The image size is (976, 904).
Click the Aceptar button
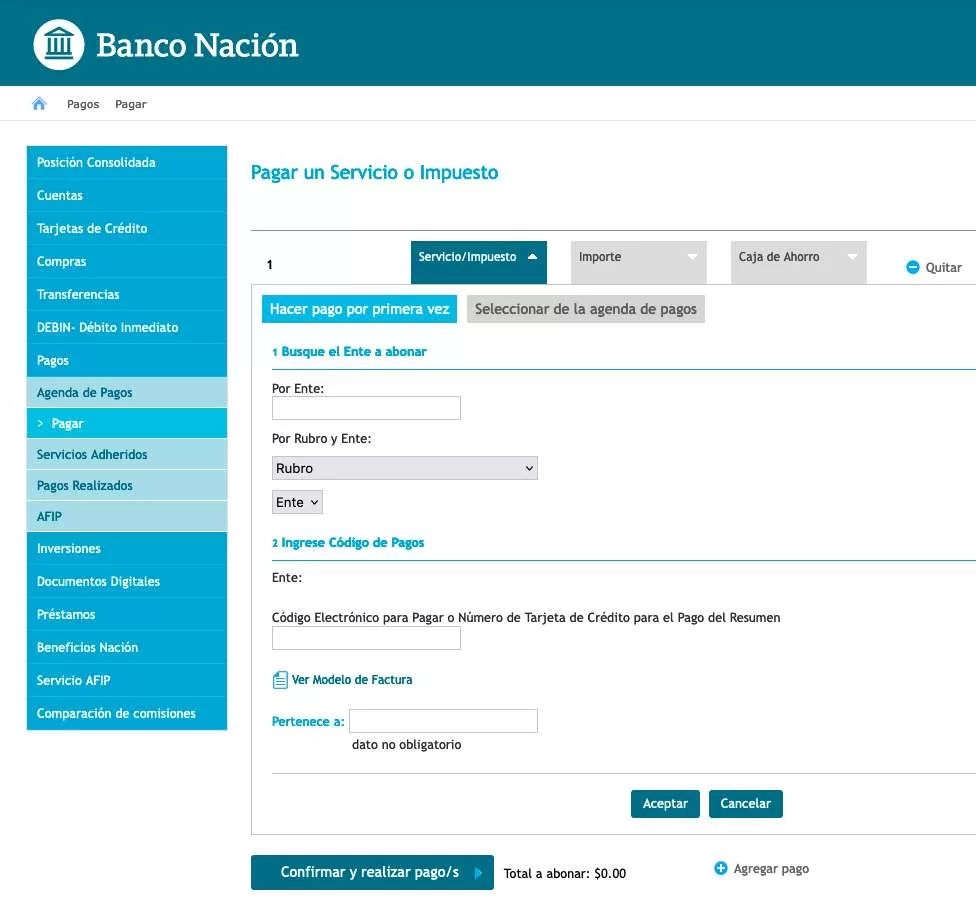pyautogui.click(x=665, y=804)
